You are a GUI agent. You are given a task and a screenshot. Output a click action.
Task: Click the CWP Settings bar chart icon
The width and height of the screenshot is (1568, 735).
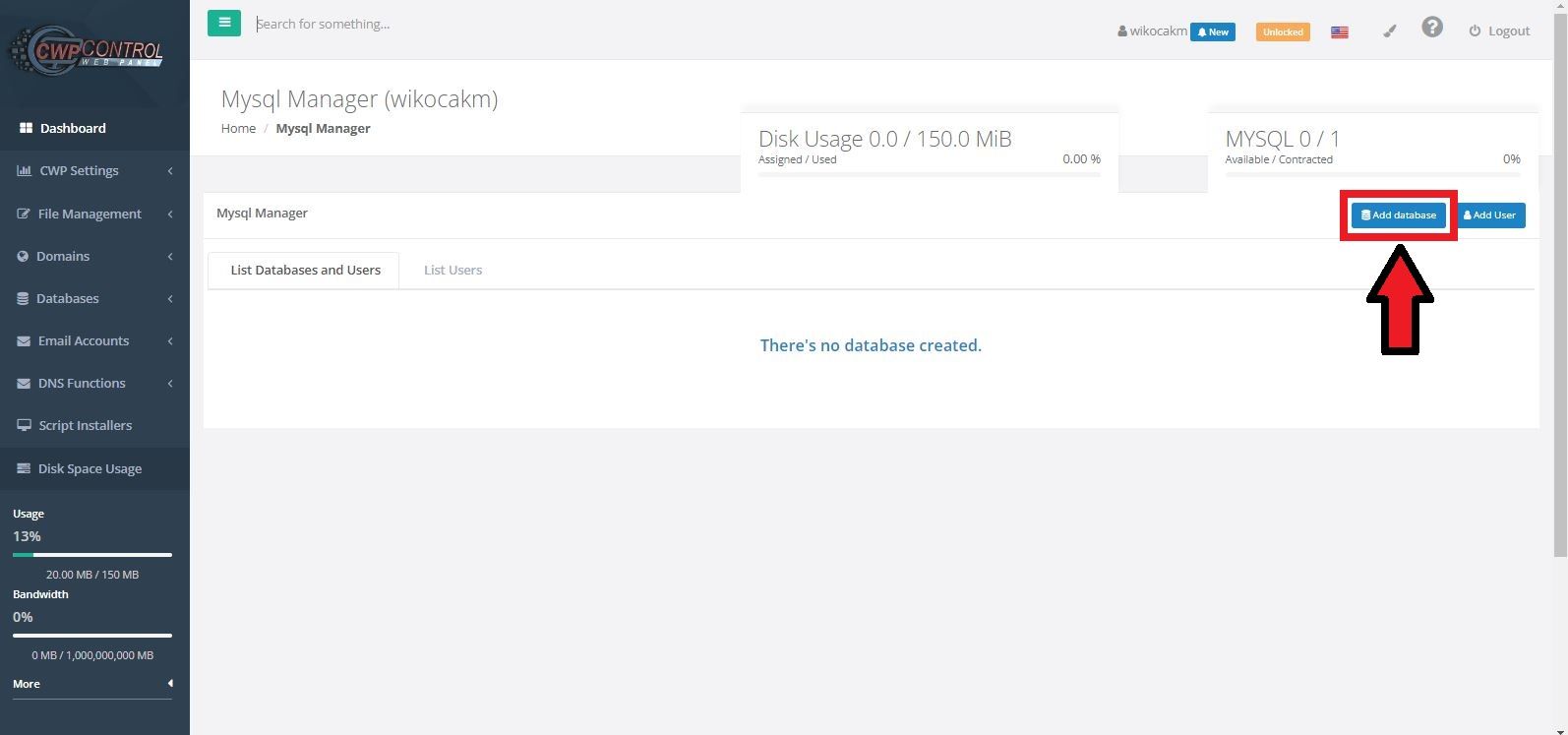pos(24,170)
